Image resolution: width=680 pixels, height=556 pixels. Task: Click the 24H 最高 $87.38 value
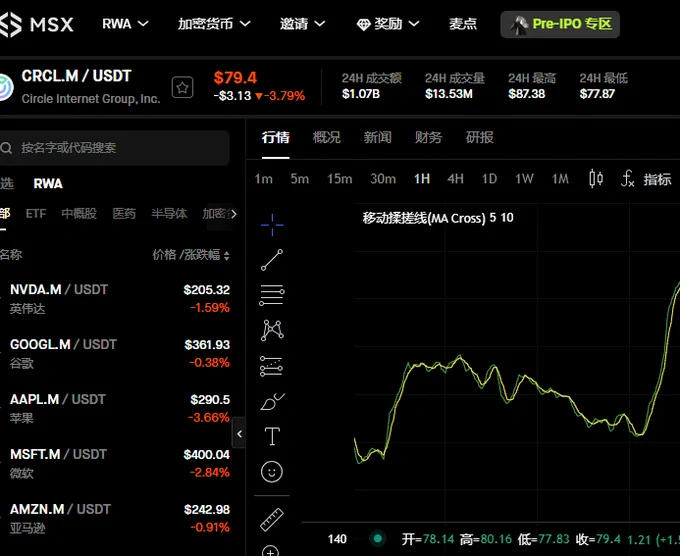(x=526, y=94)
